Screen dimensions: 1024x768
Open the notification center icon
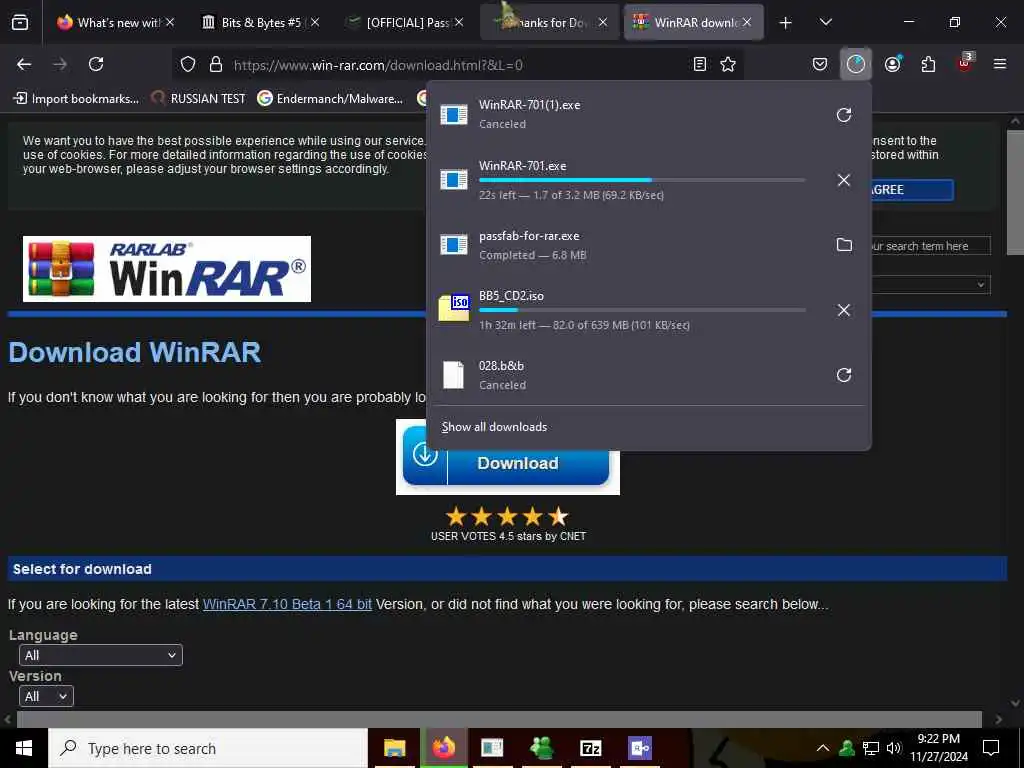pos(991,748)
